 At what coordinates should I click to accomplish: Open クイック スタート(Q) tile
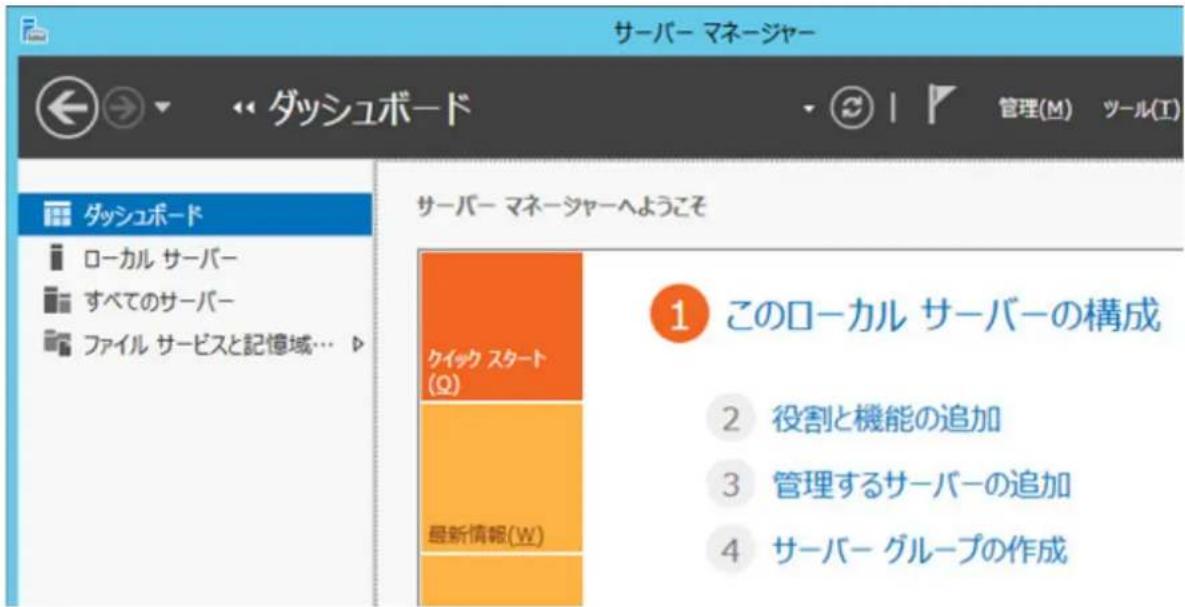click(x=501, y=327)
